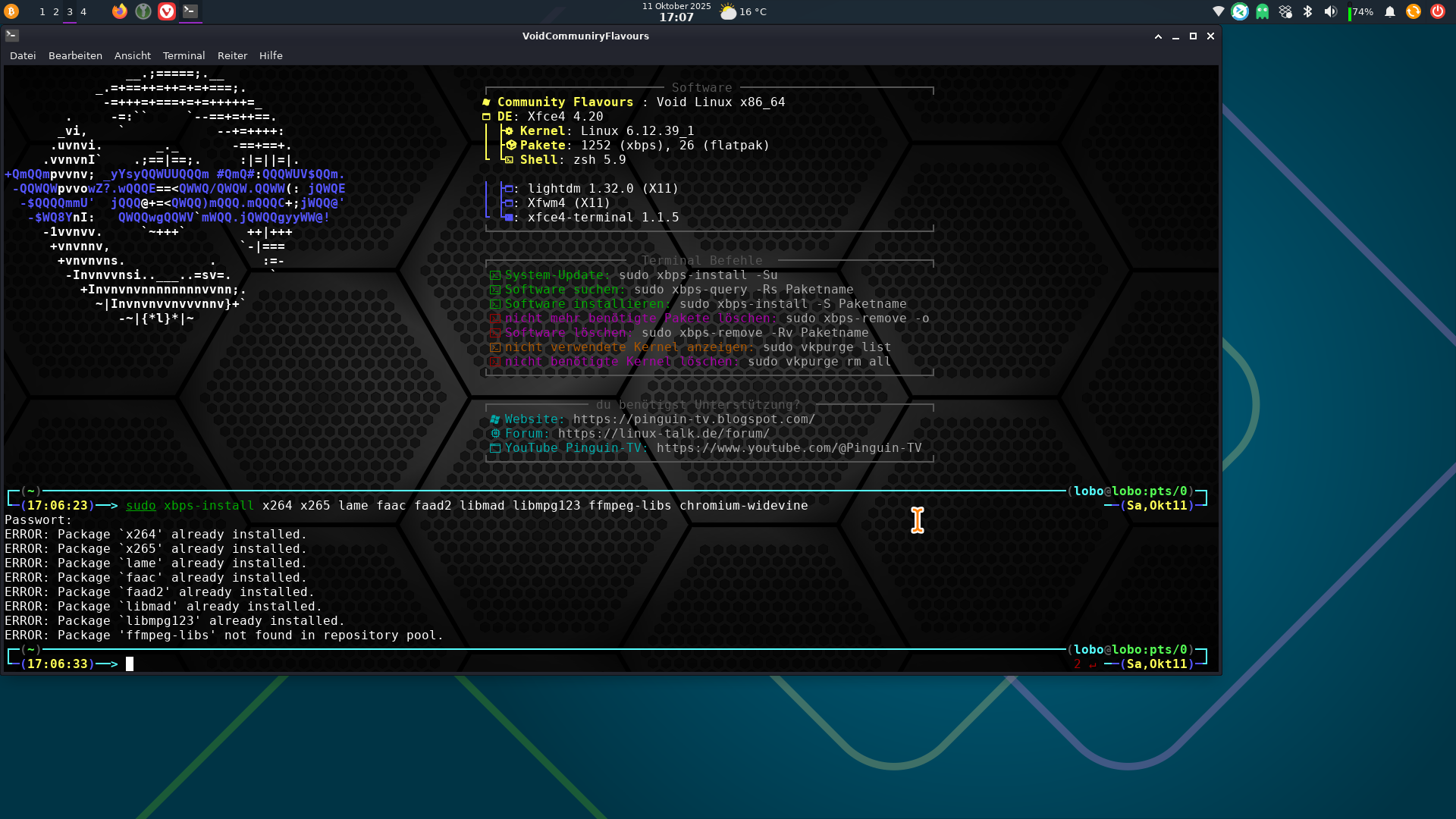Click the linux-talk.de forum URL
Screen dimensions: 1456x819
point(664,434)
